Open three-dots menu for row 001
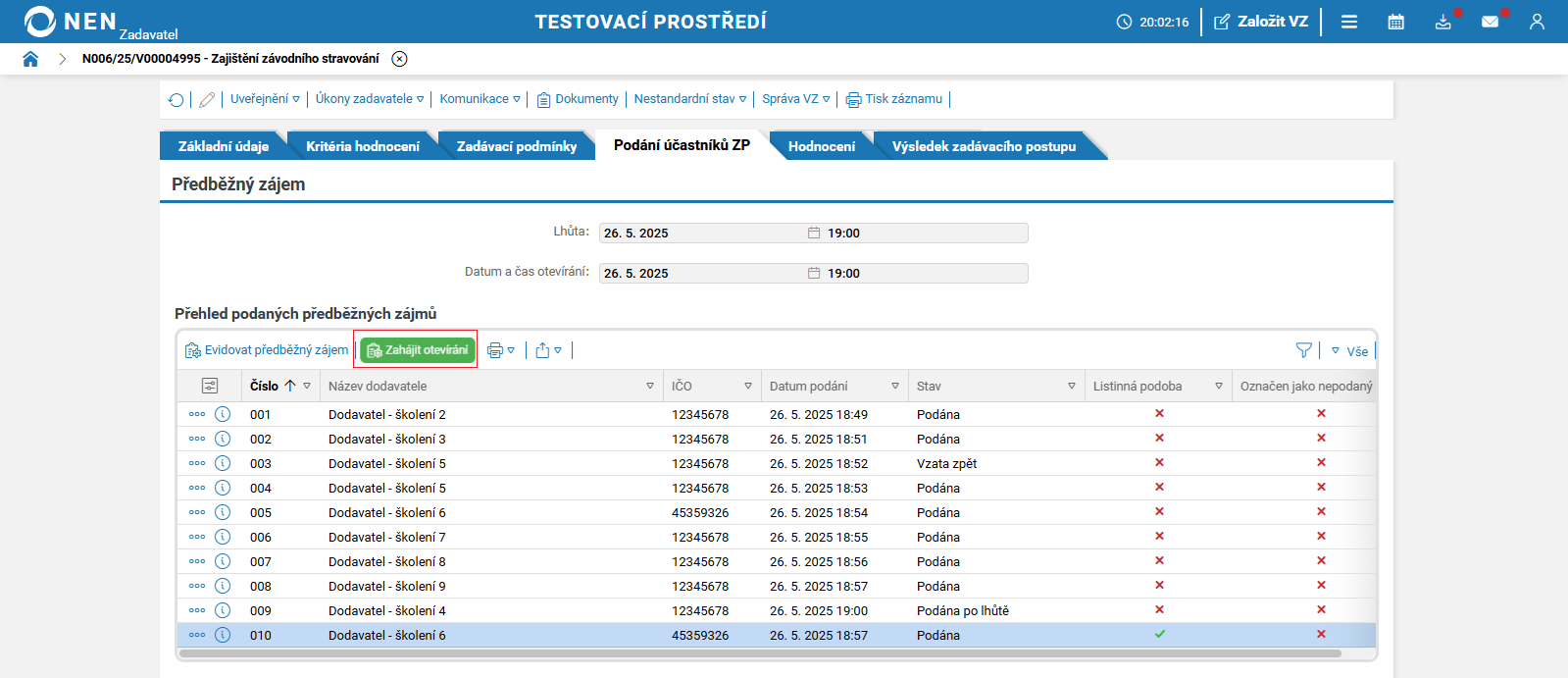The image size is (1568, 678). coord(197,414)
